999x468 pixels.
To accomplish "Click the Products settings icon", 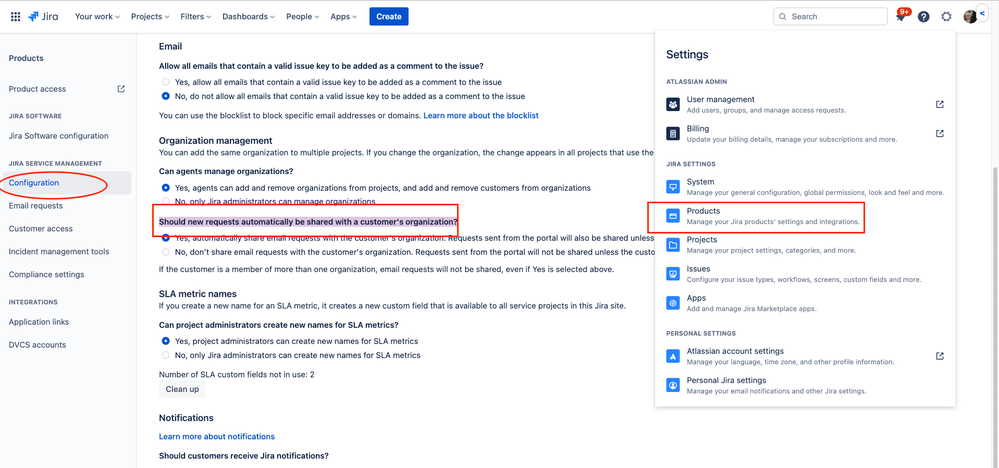I will click(x=673, y=216).
